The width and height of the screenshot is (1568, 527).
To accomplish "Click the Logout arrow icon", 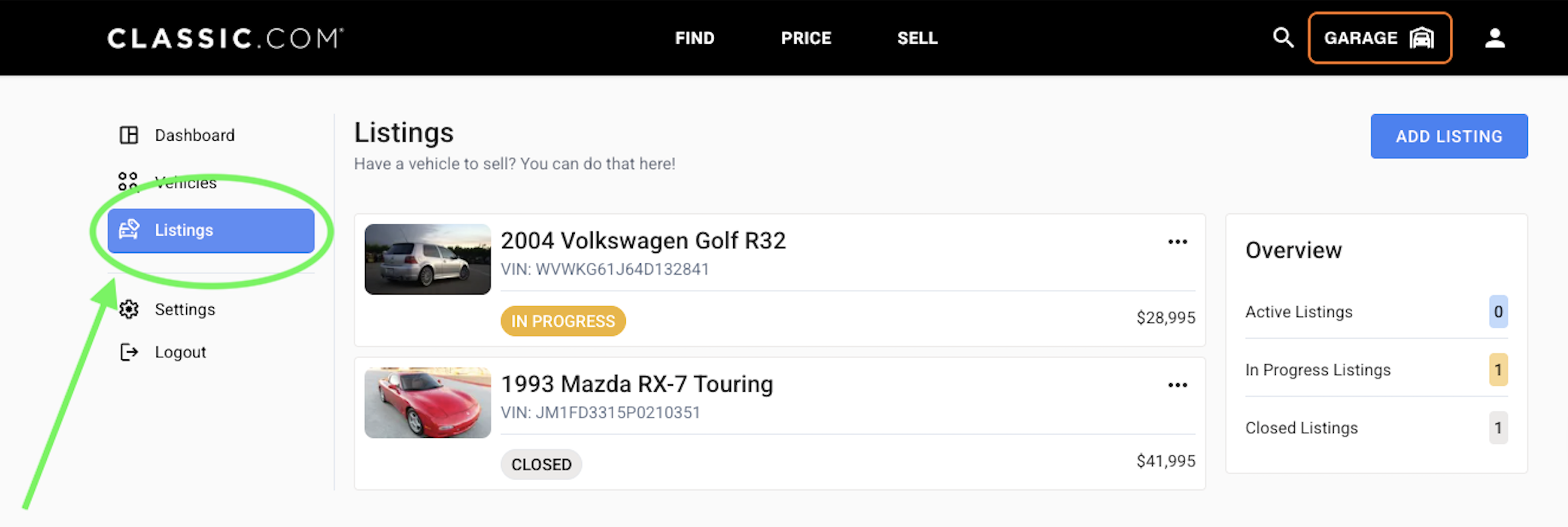I will 129,352.
